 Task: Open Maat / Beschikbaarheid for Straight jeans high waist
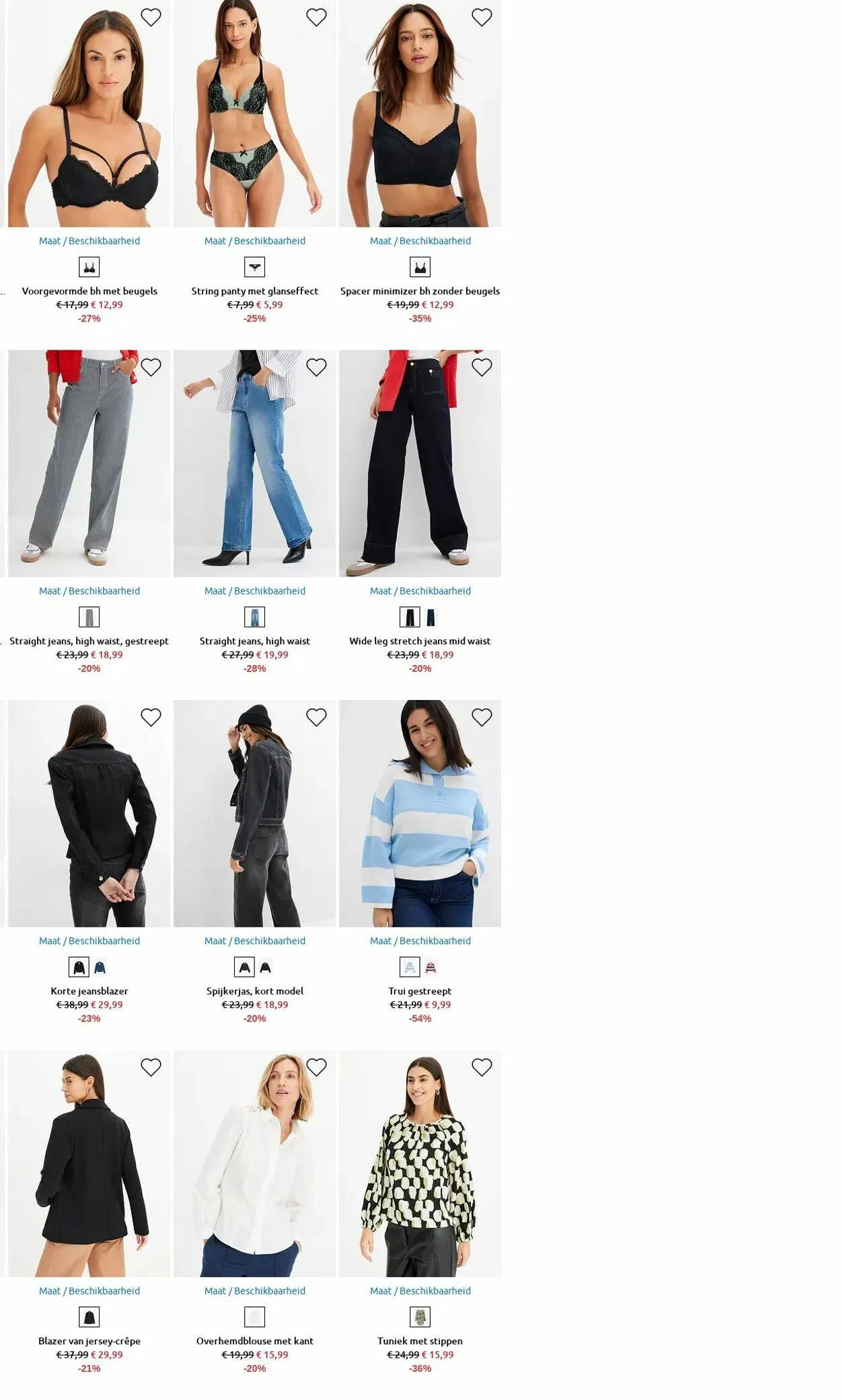point(255,591)
